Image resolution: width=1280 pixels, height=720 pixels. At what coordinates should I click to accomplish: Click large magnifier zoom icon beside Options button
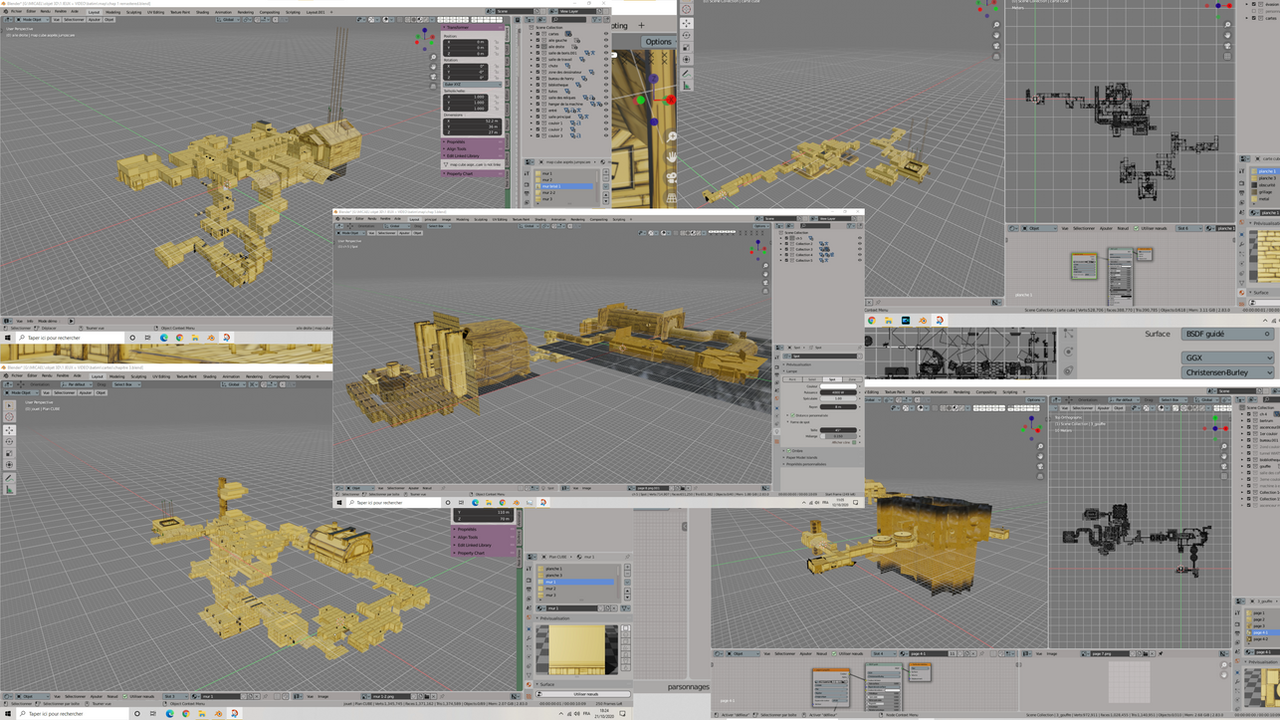[671, 136]
